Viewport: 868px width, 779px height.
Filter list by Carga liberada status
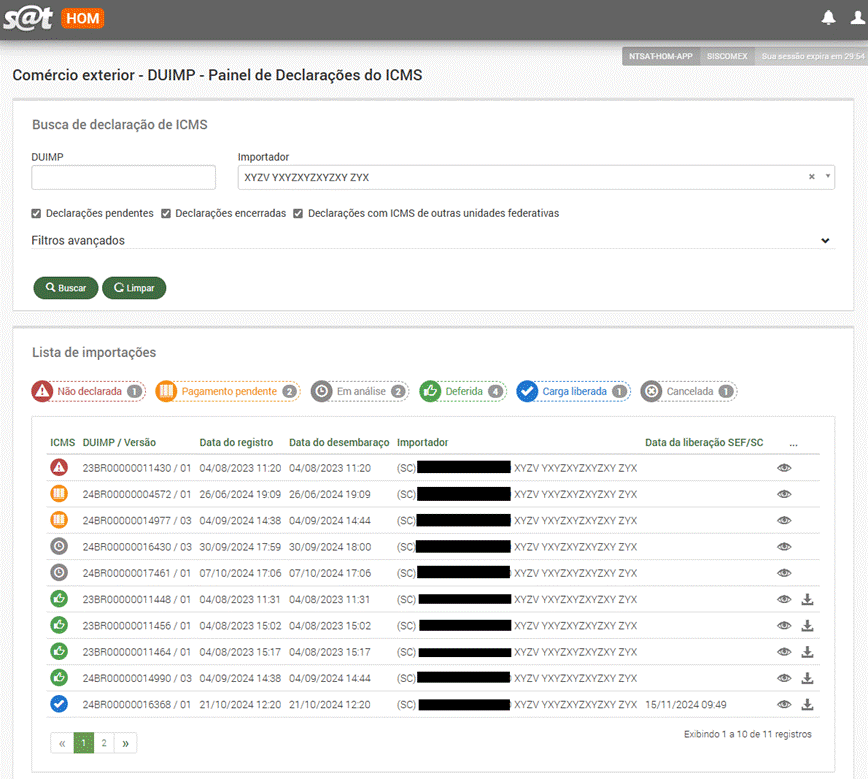(573, 391)
